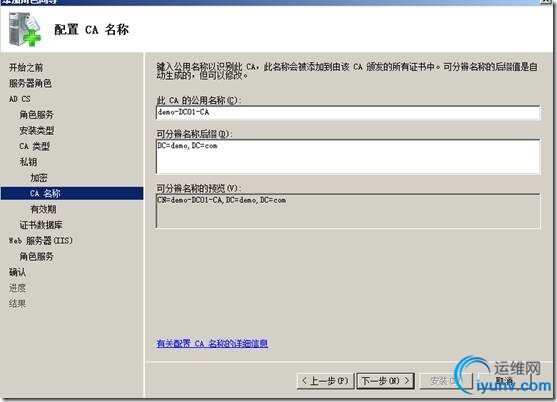This screenshot has width=557, height=402.
Task: Open the 有效期 step
Action: [x=43, y=209]
